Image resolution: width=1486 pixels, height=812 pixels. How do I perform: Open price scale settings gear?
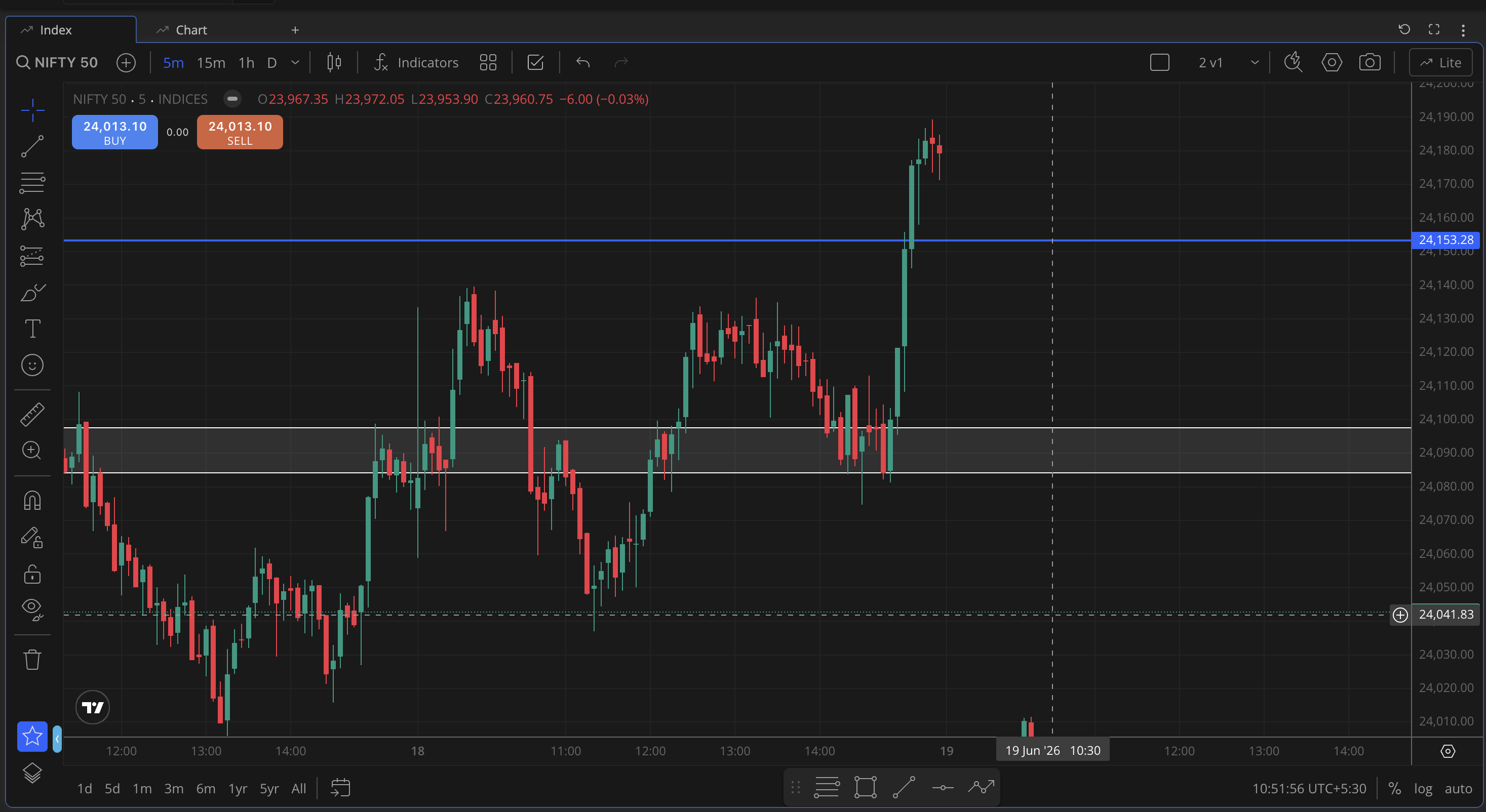tap(1448, 751)
